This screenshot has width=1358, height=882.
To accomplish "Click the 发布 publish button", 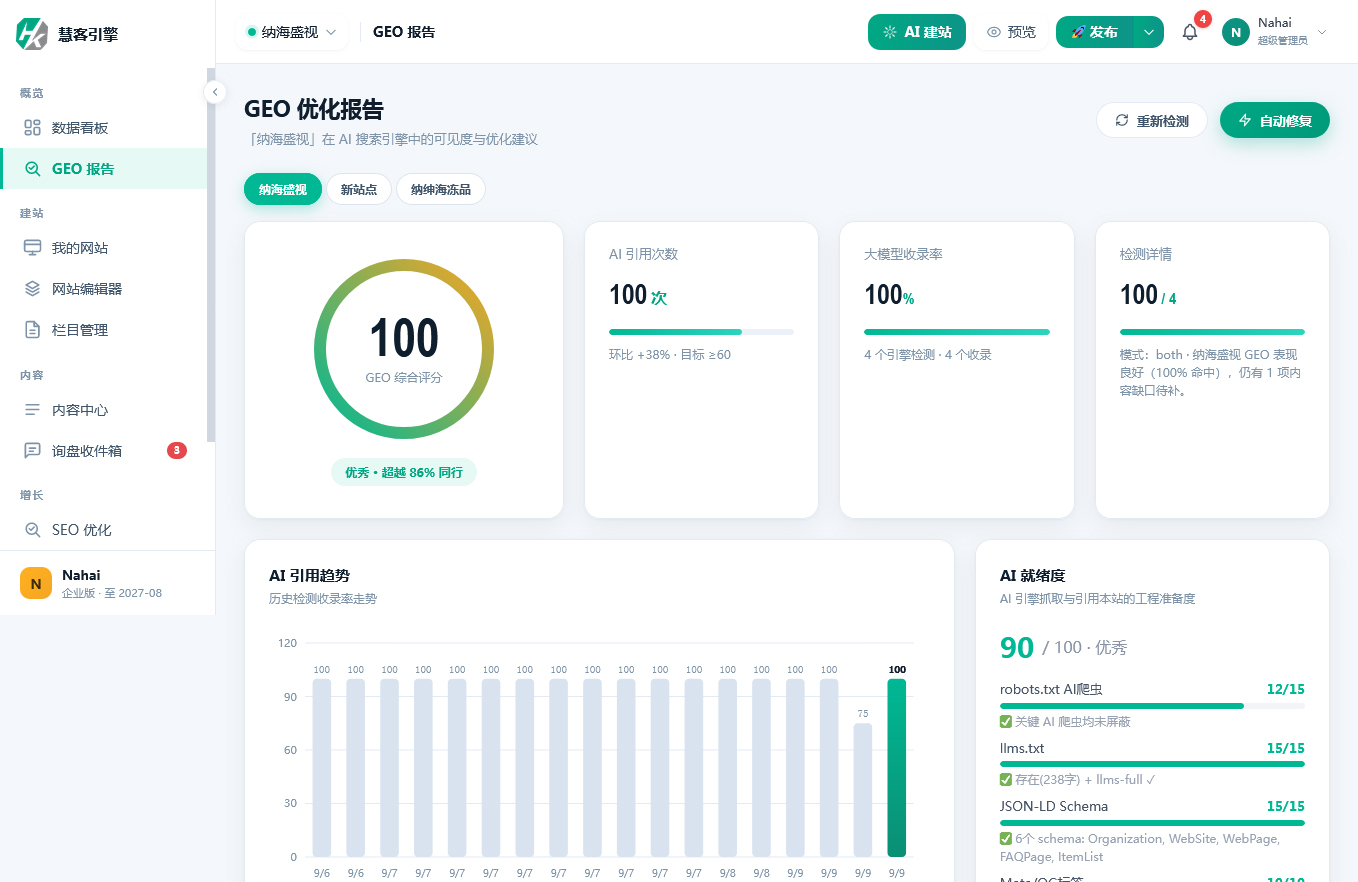I will click(1095, 32).
